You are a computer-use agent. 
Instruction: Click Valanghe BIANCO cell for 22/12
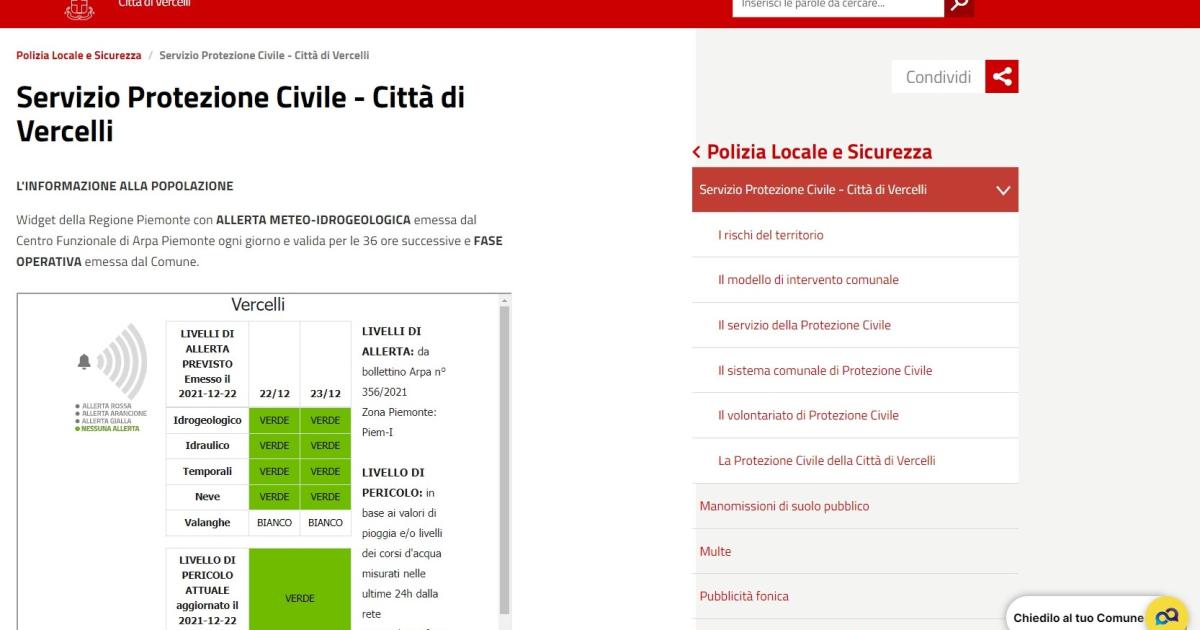274,523
